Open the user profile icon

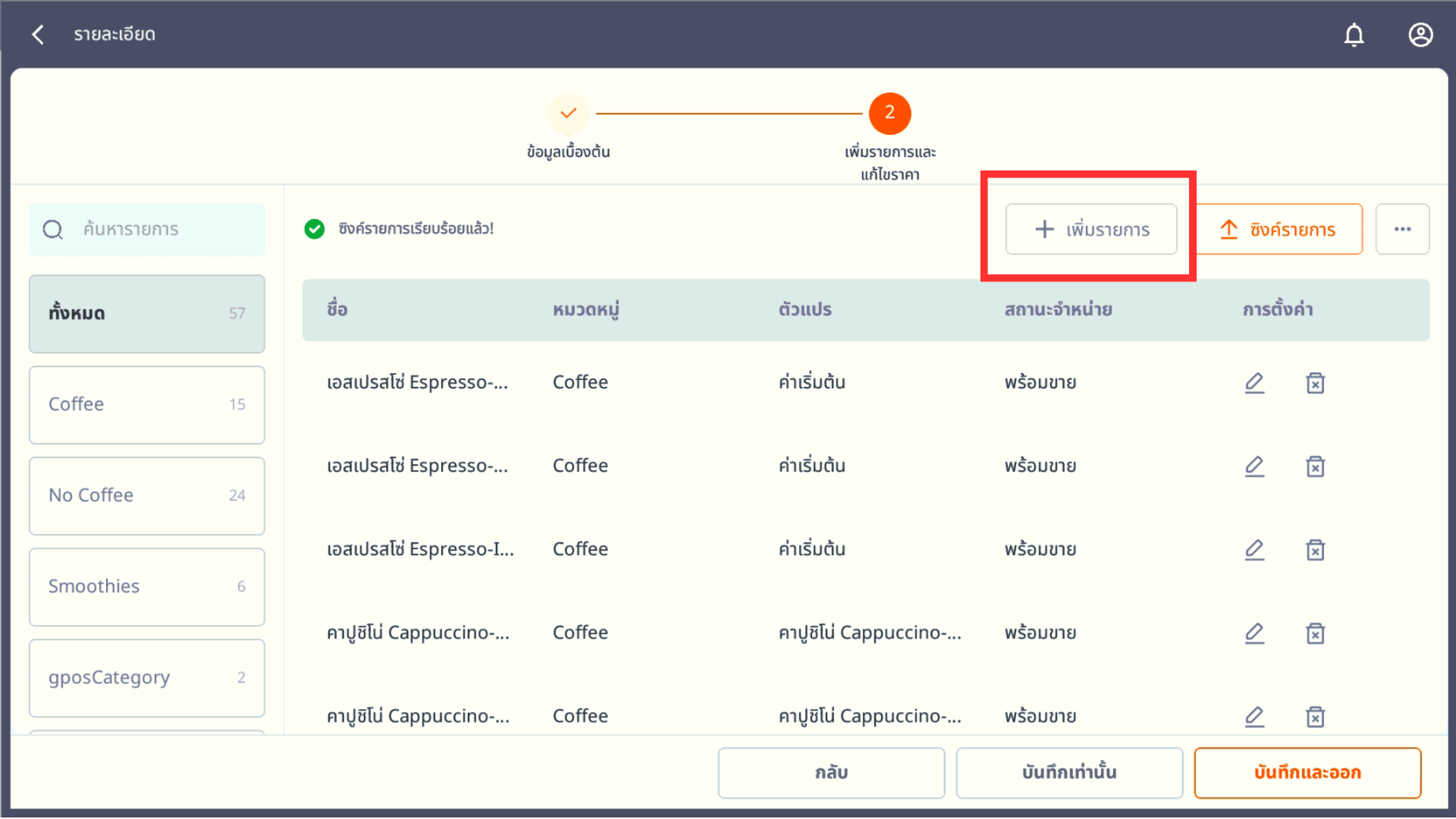[x=1420, y=35]
